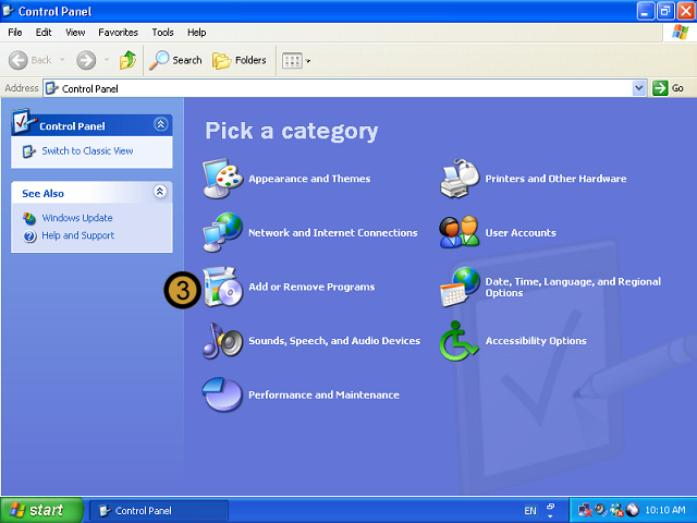The width and height of the screenshot is (697, 523).
Task: Click the 10:10 AM clock in system tray
Action: (665, 510)
